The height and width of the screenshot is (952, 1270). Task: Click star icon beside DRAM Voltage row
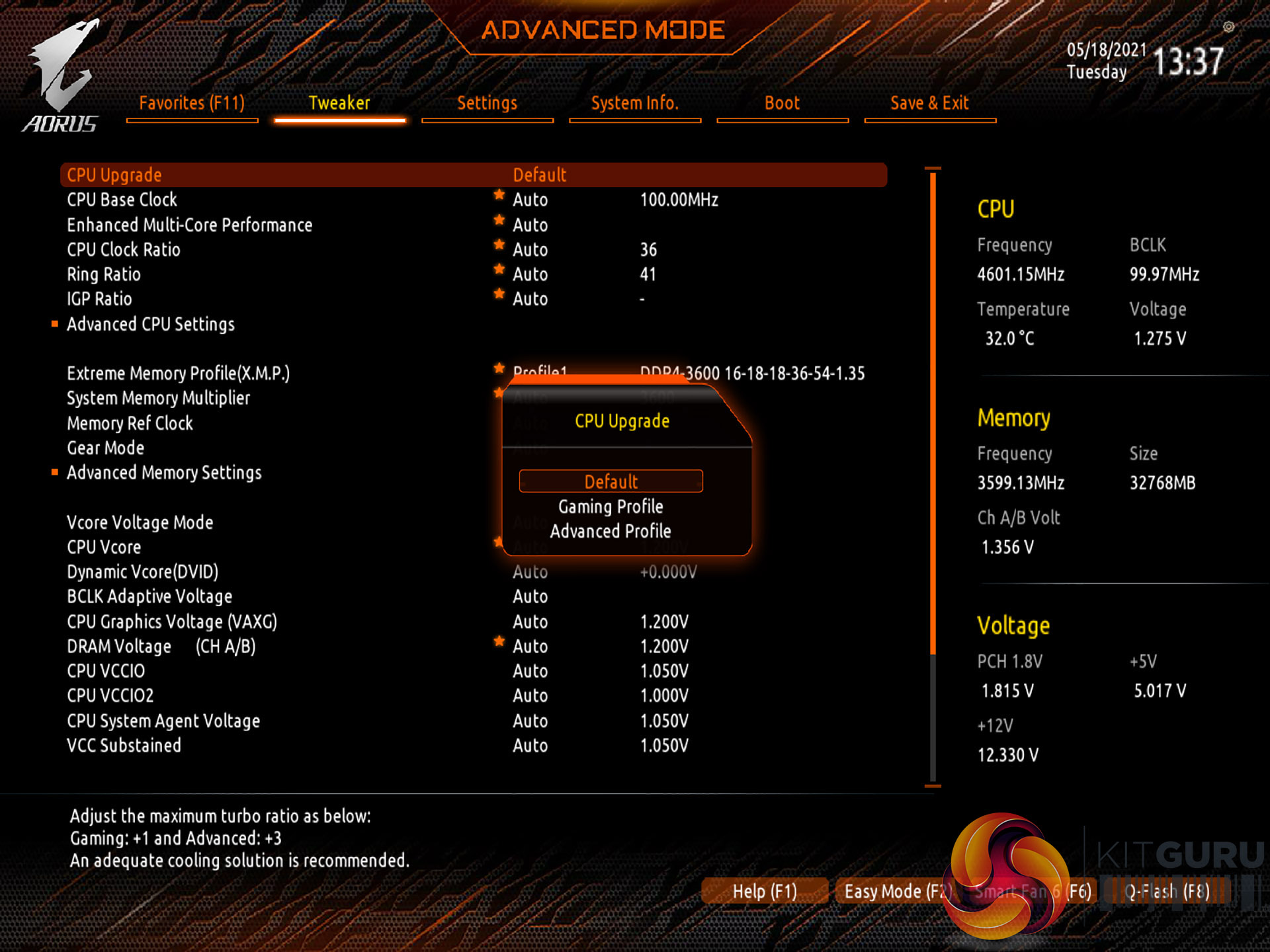499,641
